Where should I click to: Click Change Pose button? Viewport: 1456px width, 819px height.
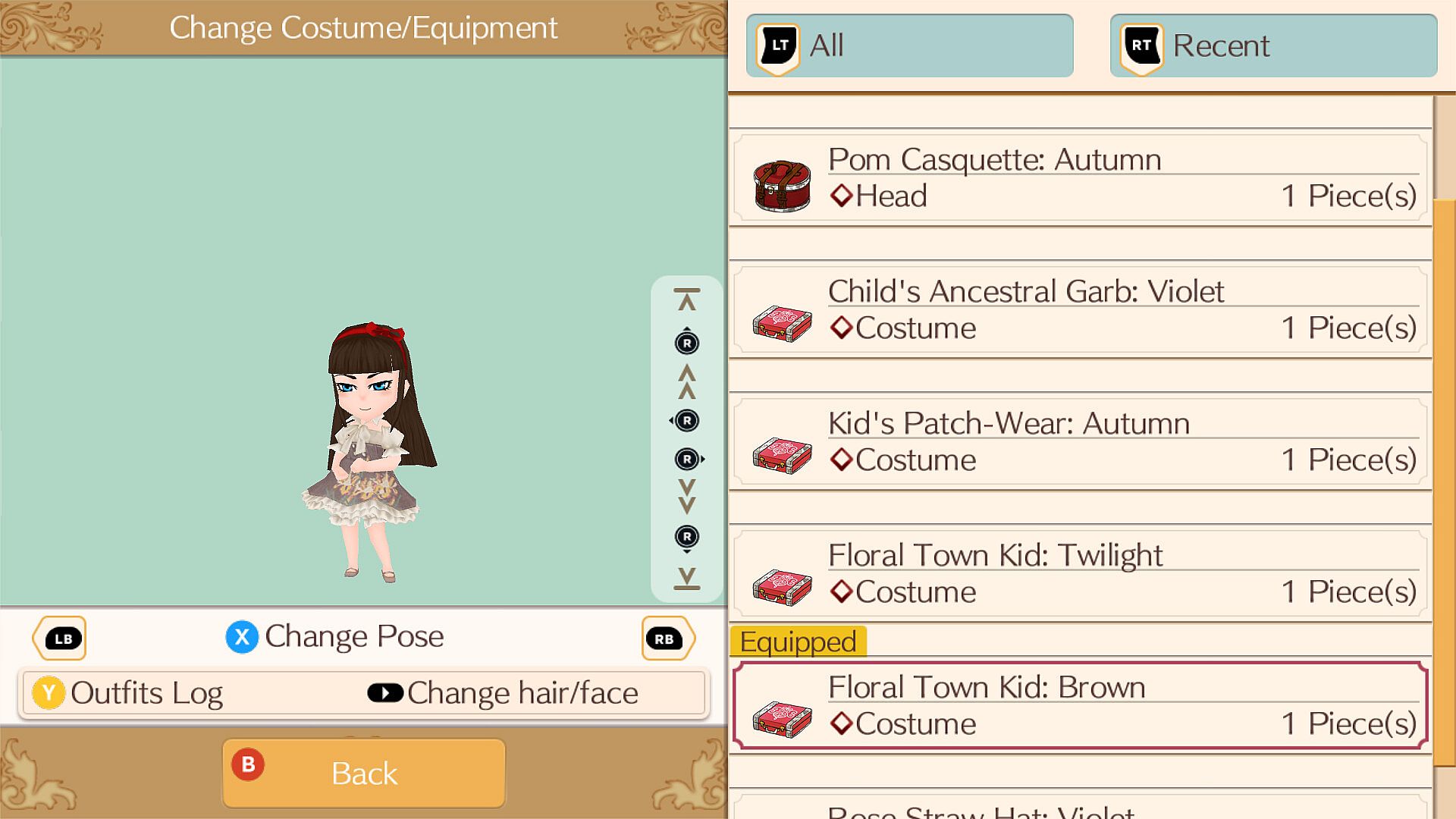(334, 636)
